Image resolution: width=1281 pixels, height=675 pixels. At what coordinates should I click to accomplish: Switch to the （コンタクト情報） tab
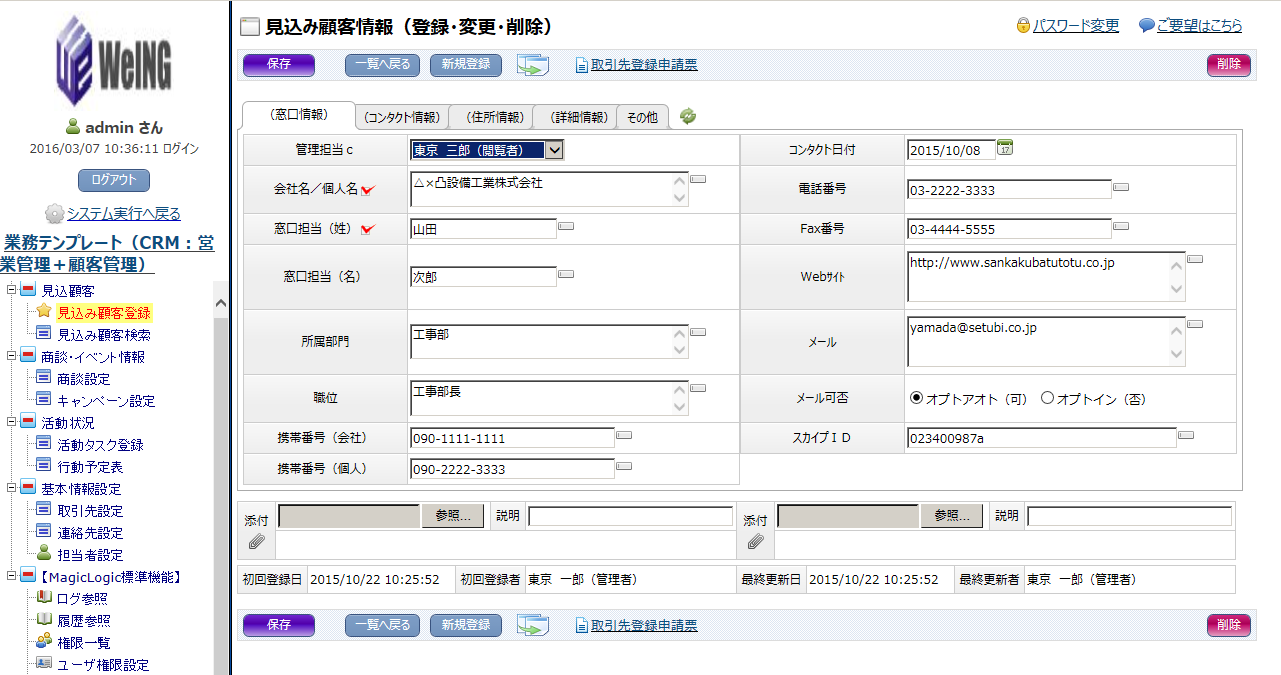pos(401,117)
